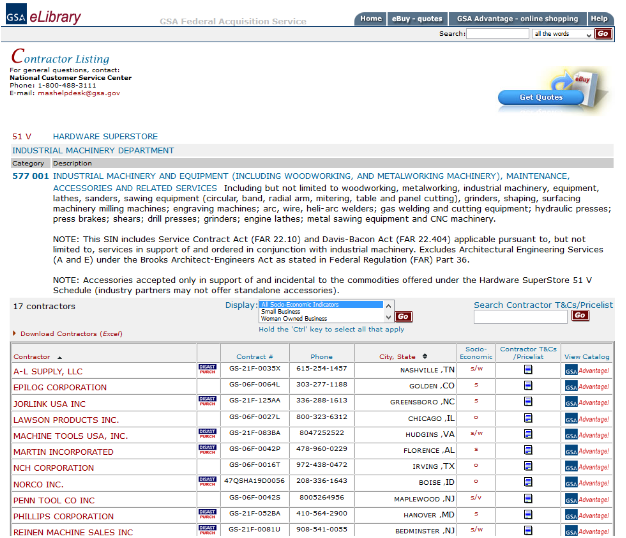Screen dimensions: 626x538
Task: Sort by Contractor column arrow
Action: point(59,358)
